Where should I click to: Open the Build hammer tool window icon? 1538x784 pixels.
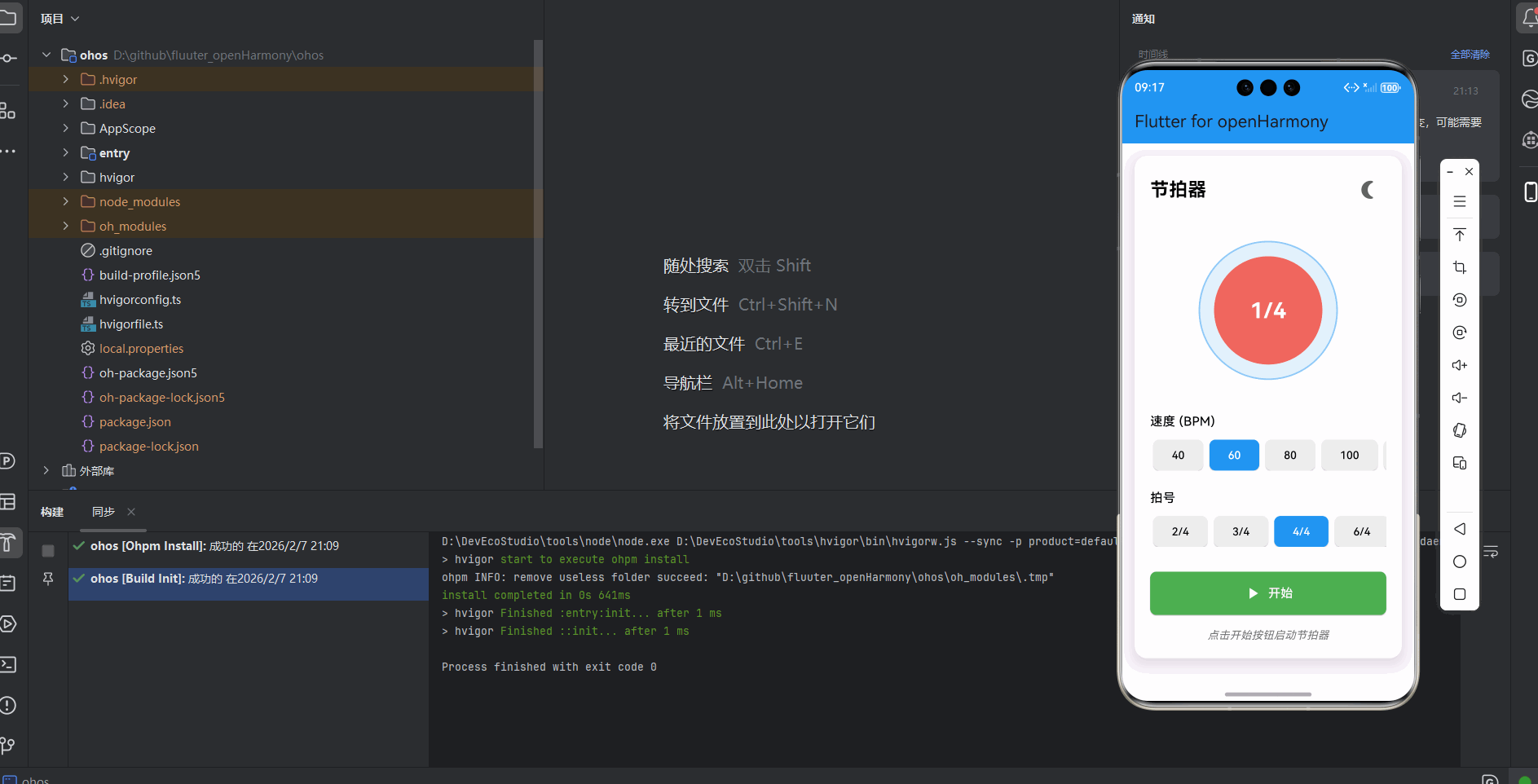pos(7,542)
